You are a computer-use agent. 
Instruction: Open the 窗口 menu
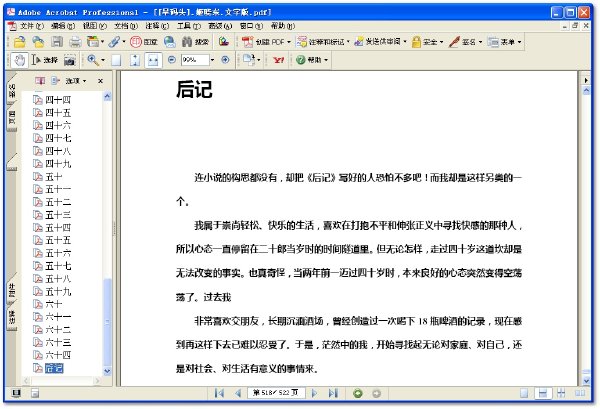point(251,26)
